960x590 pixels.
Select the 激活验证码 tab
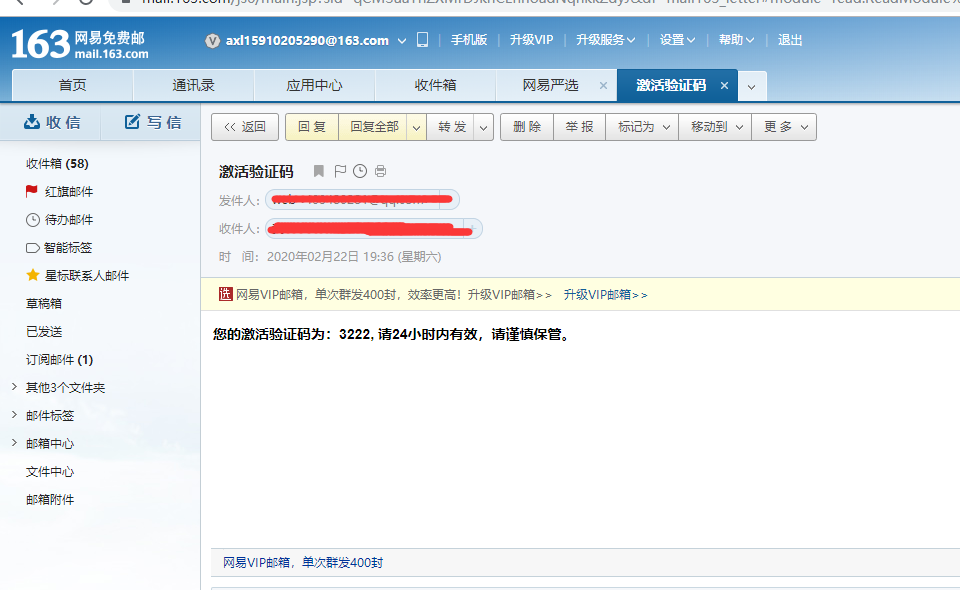click(670, 86)
